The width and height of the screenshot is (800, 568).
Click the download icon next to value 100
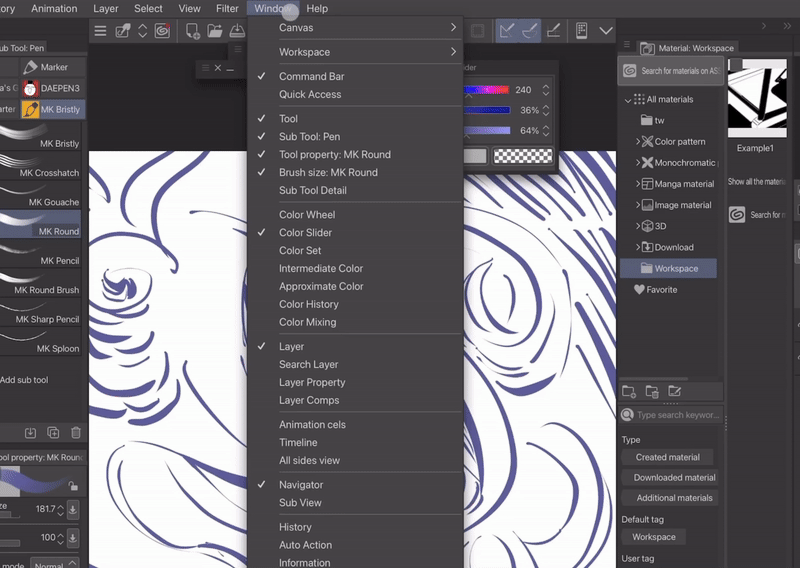point(73,537)
